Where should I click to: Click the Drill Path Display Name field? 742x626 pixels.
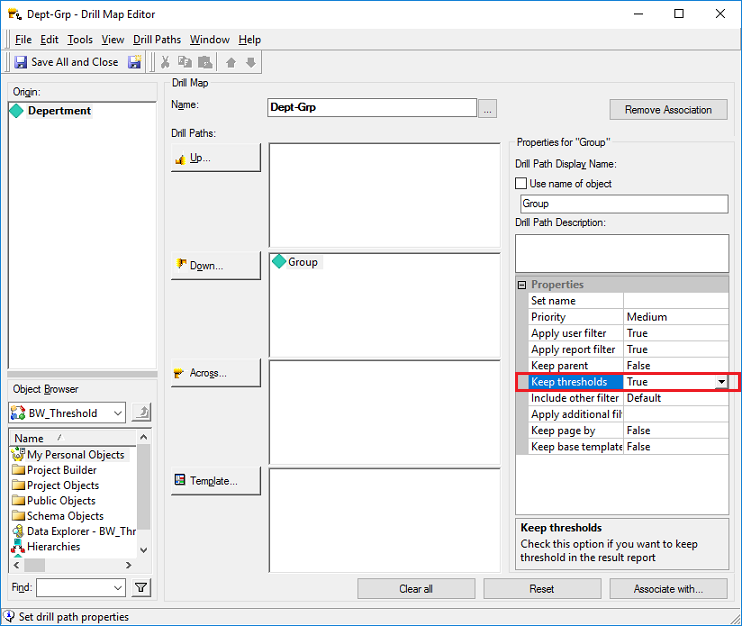tap(624, 203)
